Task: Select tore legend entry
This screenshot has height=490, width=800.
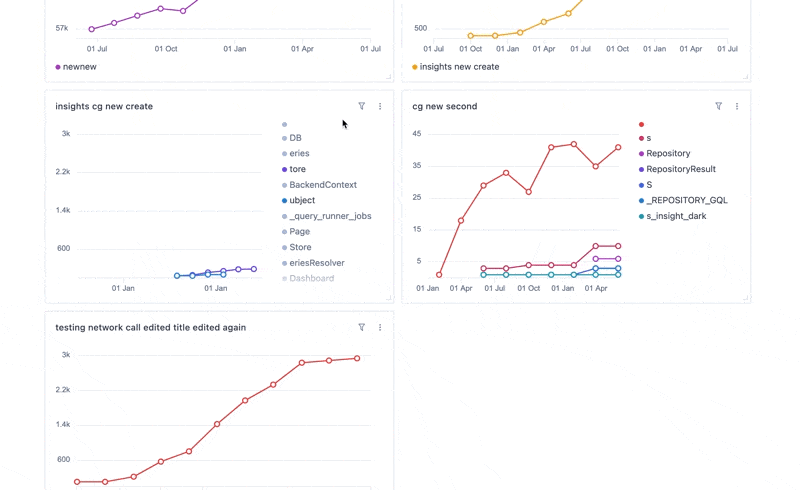Action: pyautogui.click(x=294, y=169)
